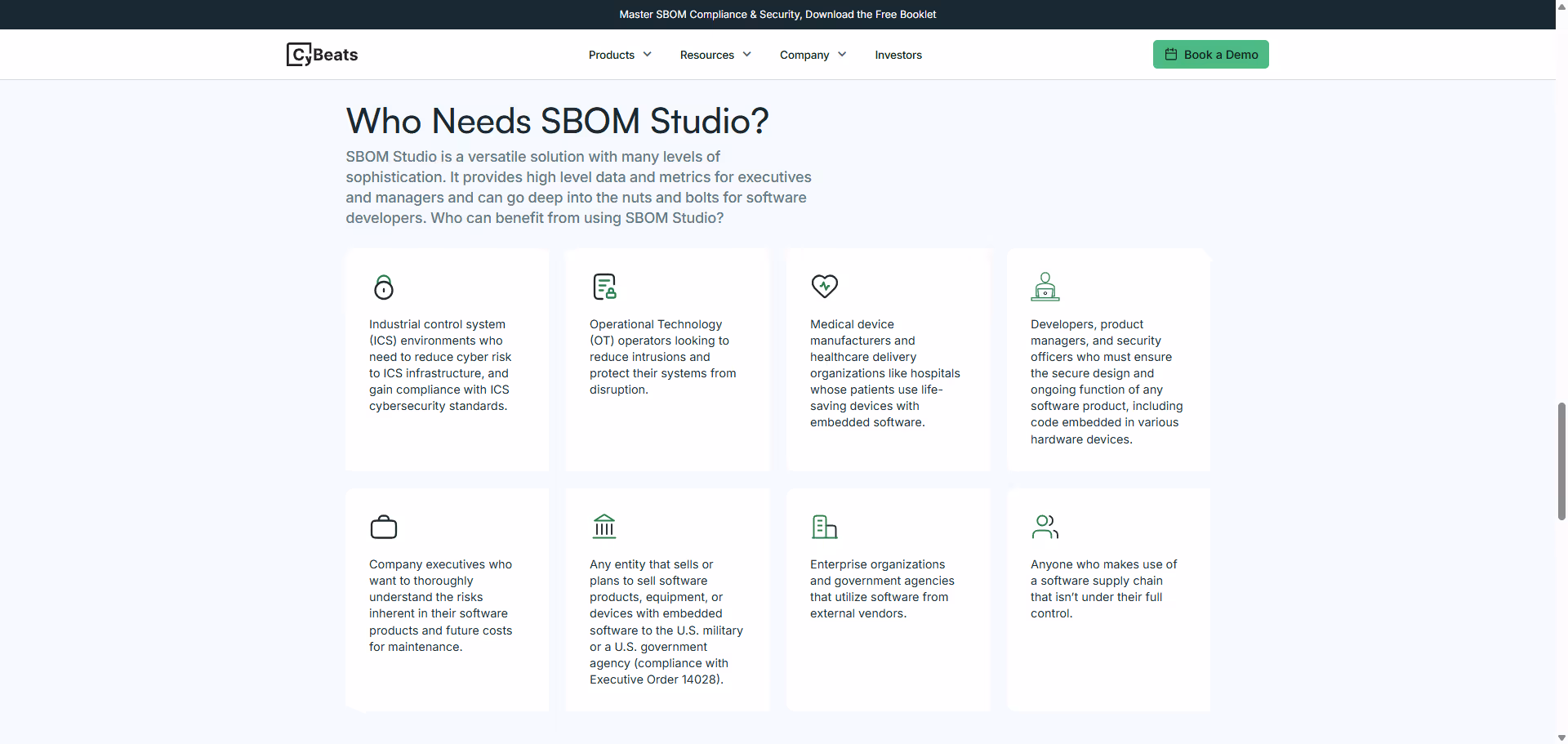Viewport: 1568px width, 744px height.
Task: Click the Who Needs SBOM Studio heading
Action: pyautogui.click(x=557, y=121)
